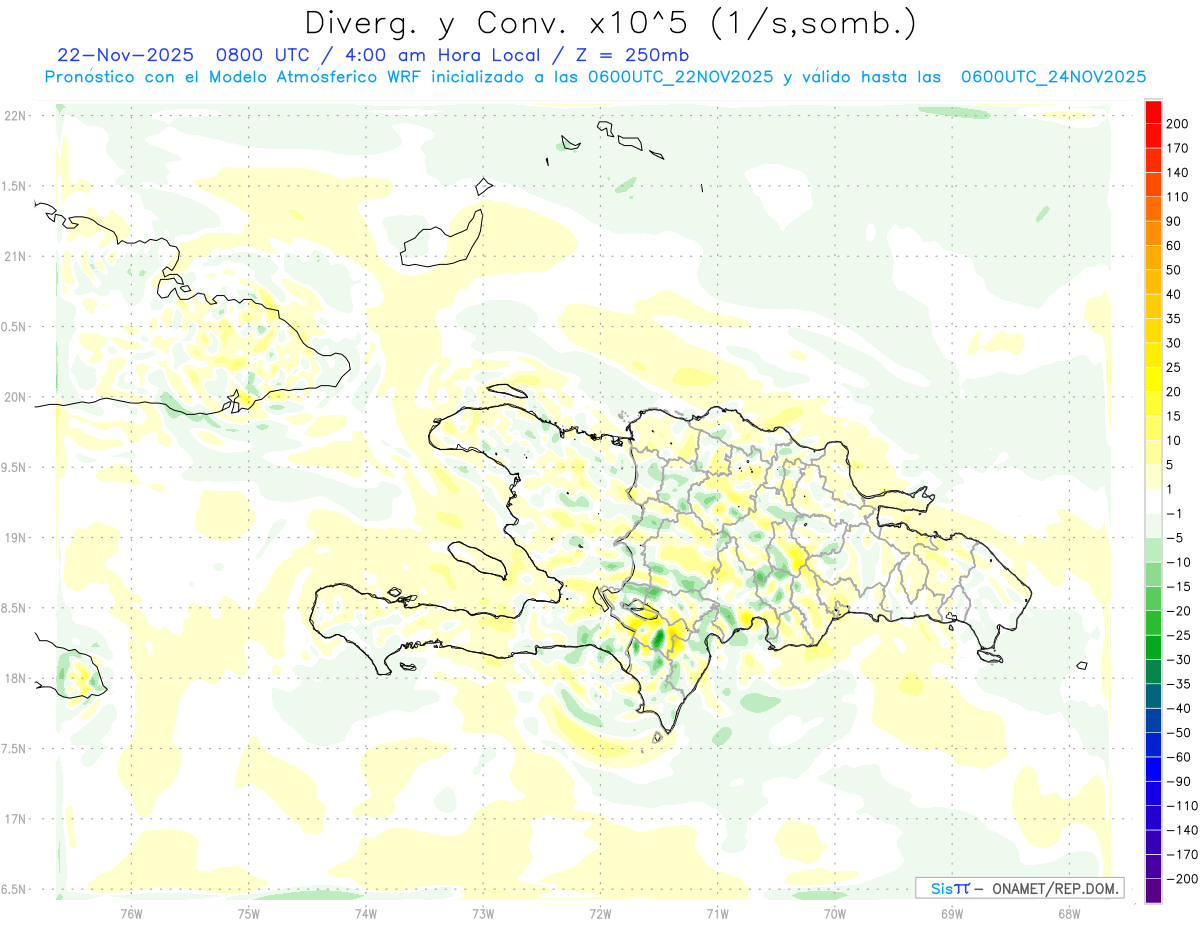Click the '76W' longitude axis label
Viewport: 1200px width, 927px height.
click(x=131, y=913)
